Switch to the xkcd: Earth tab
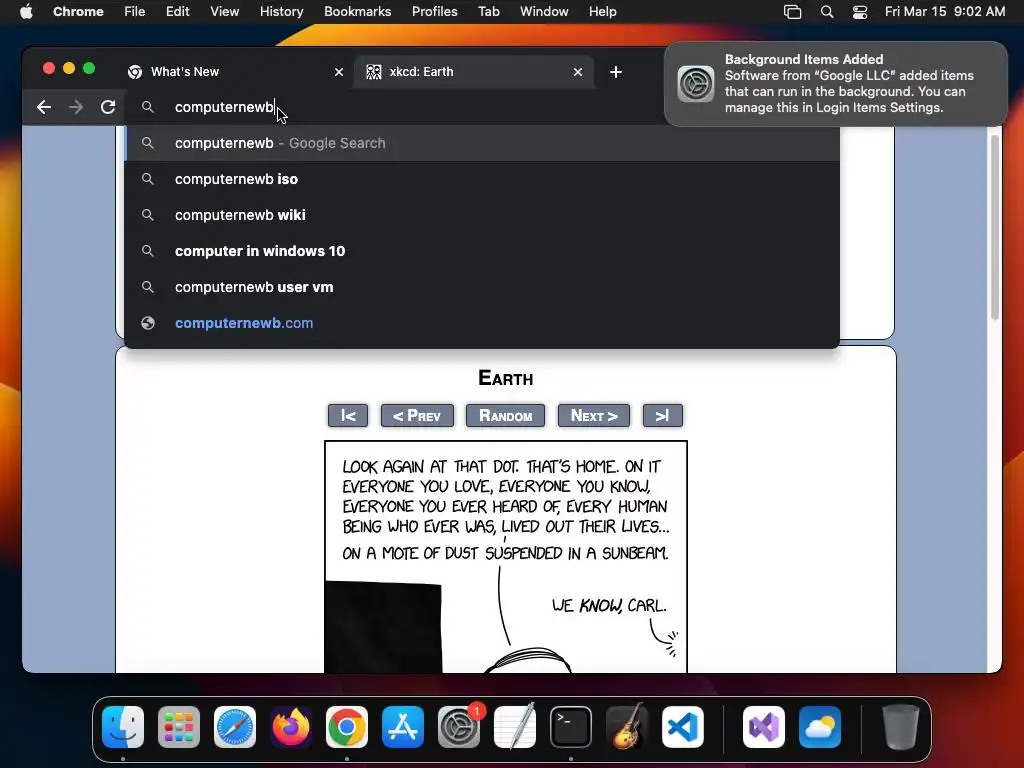The height and width of the screenshot is (768, 1024). (x=474, y=72)
